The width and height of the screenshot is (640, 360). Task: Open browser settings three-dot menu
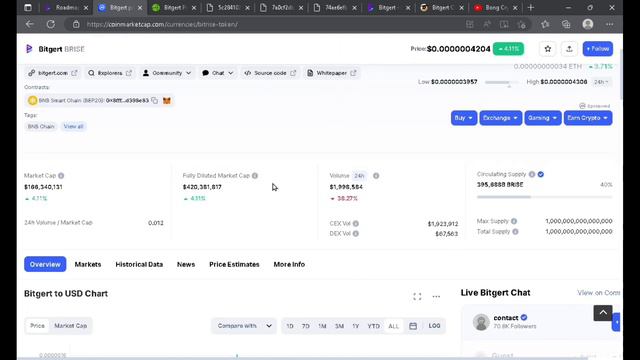point(609,24)
